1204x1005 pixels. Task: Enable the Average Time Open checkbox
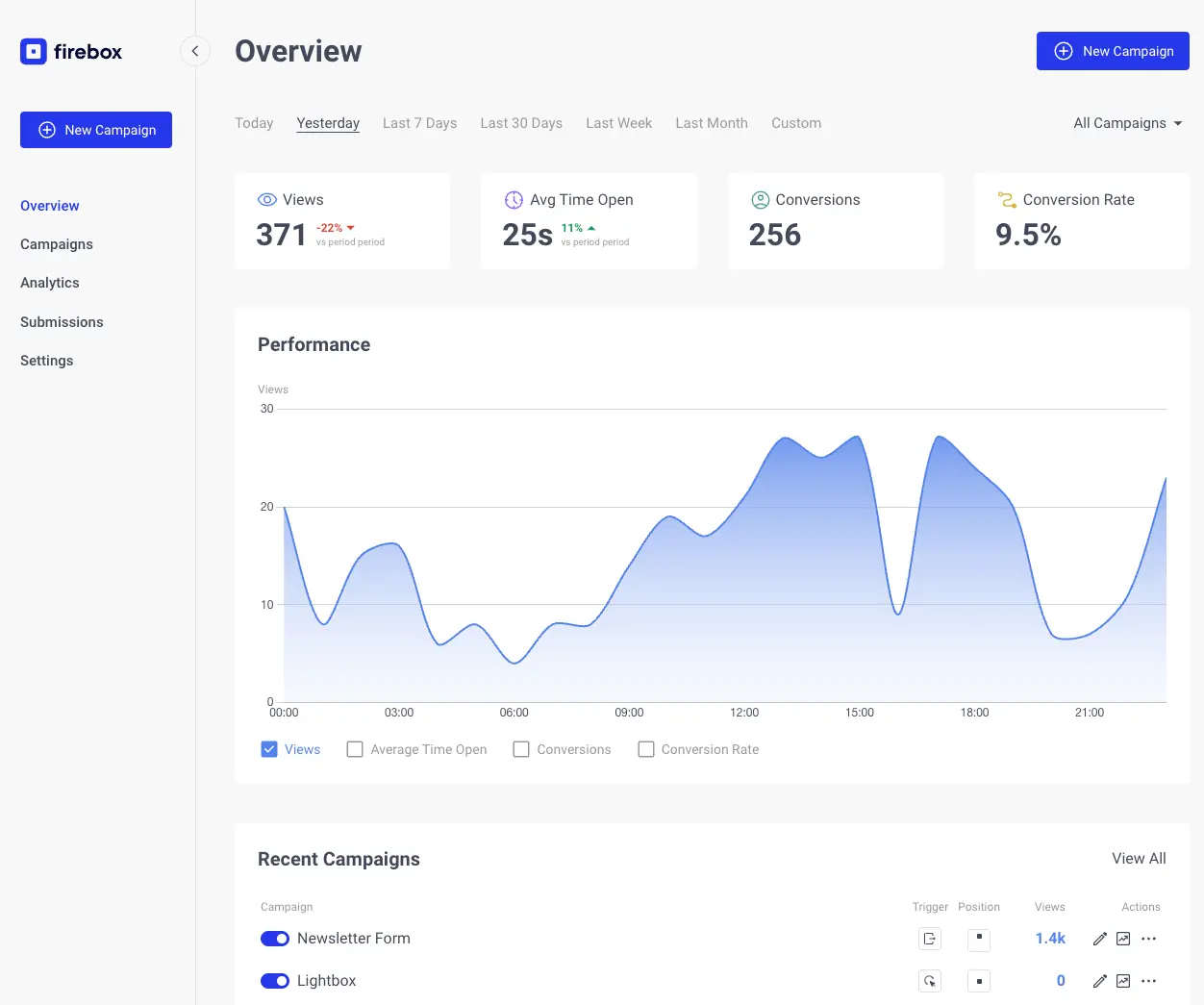coord(355,749)
